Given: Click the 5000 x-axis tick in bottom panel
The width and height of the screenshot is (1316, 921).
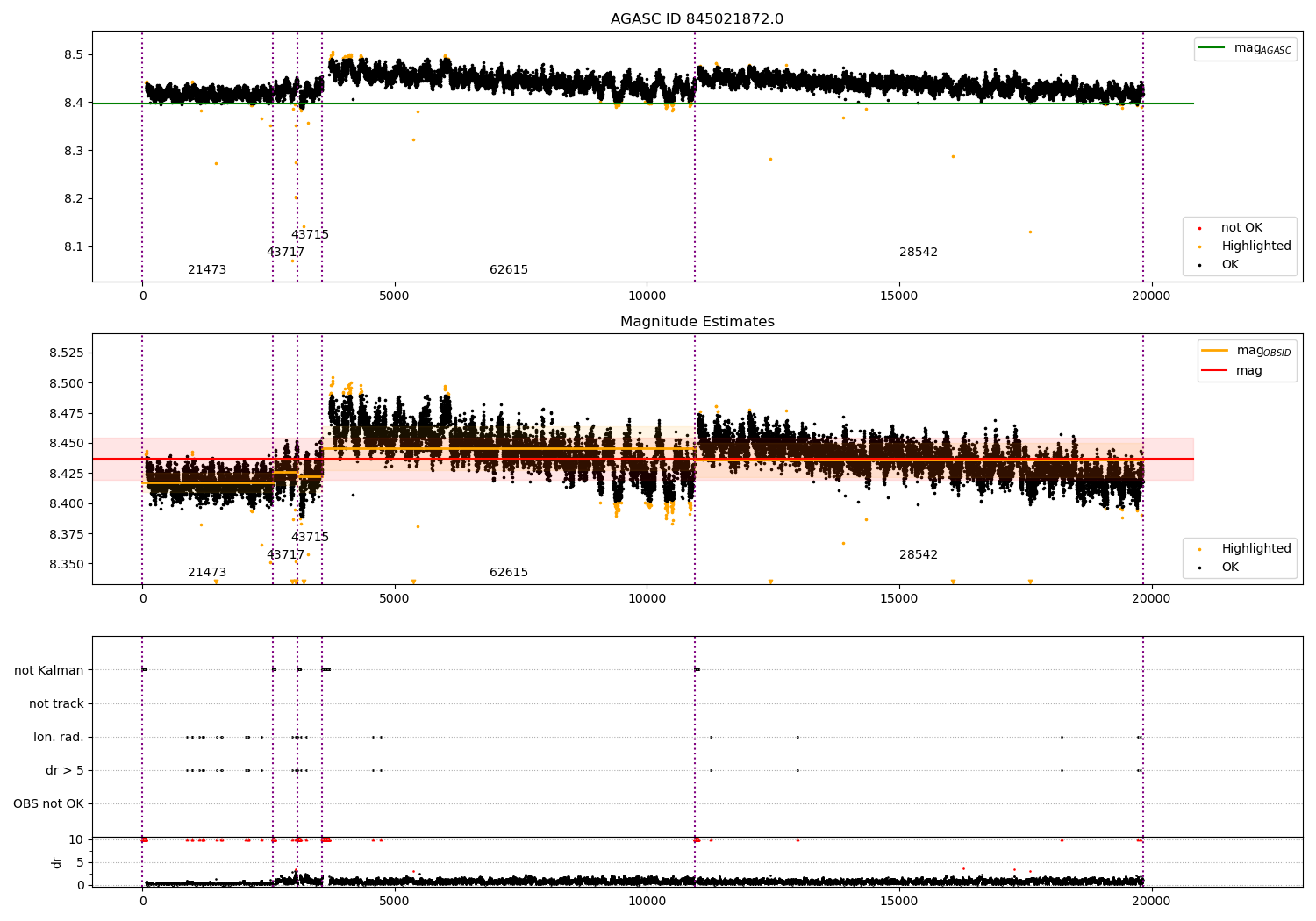Looking at the screenshot, I should (395, 902).
